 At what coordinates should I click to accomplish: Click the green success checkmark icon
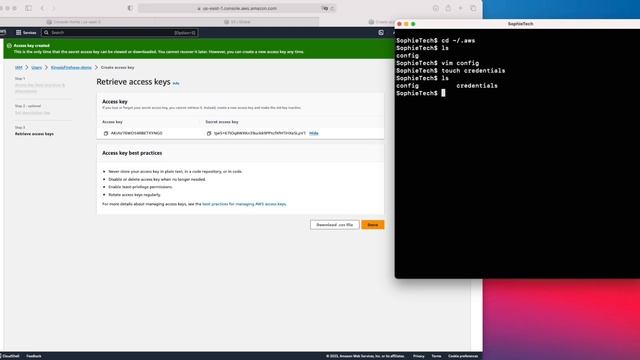(x=9, y=46)
